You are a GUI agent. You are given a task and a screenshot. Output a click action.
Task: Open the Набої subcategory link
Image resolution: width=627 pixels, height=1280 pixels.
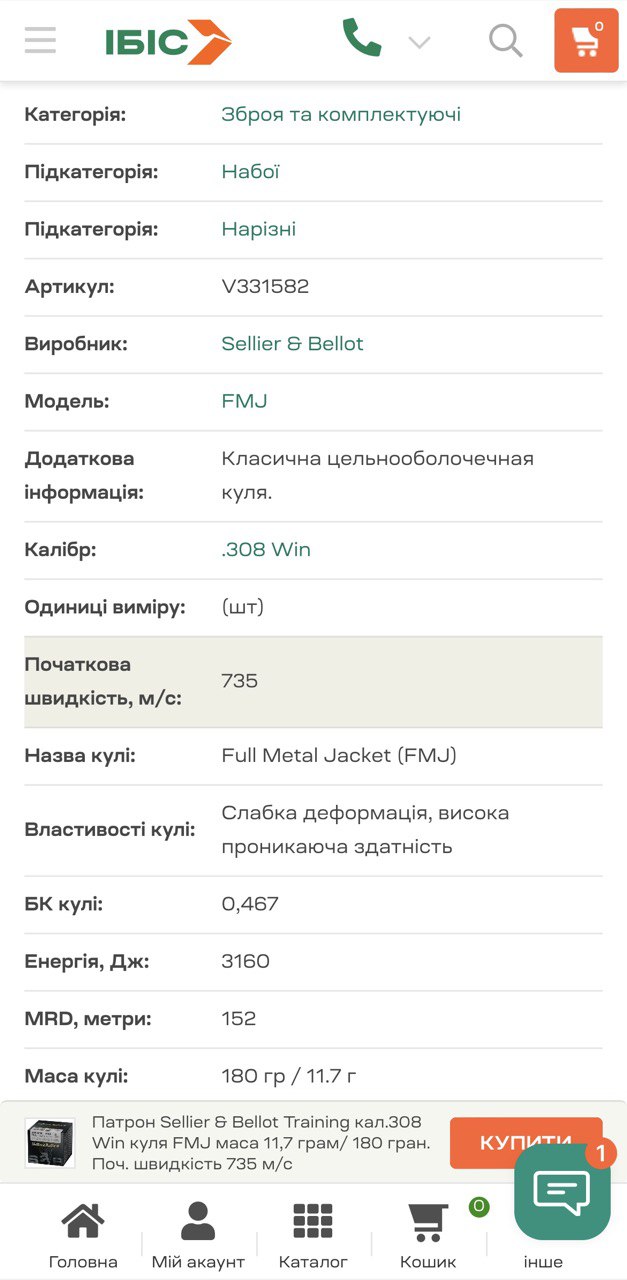250,172
